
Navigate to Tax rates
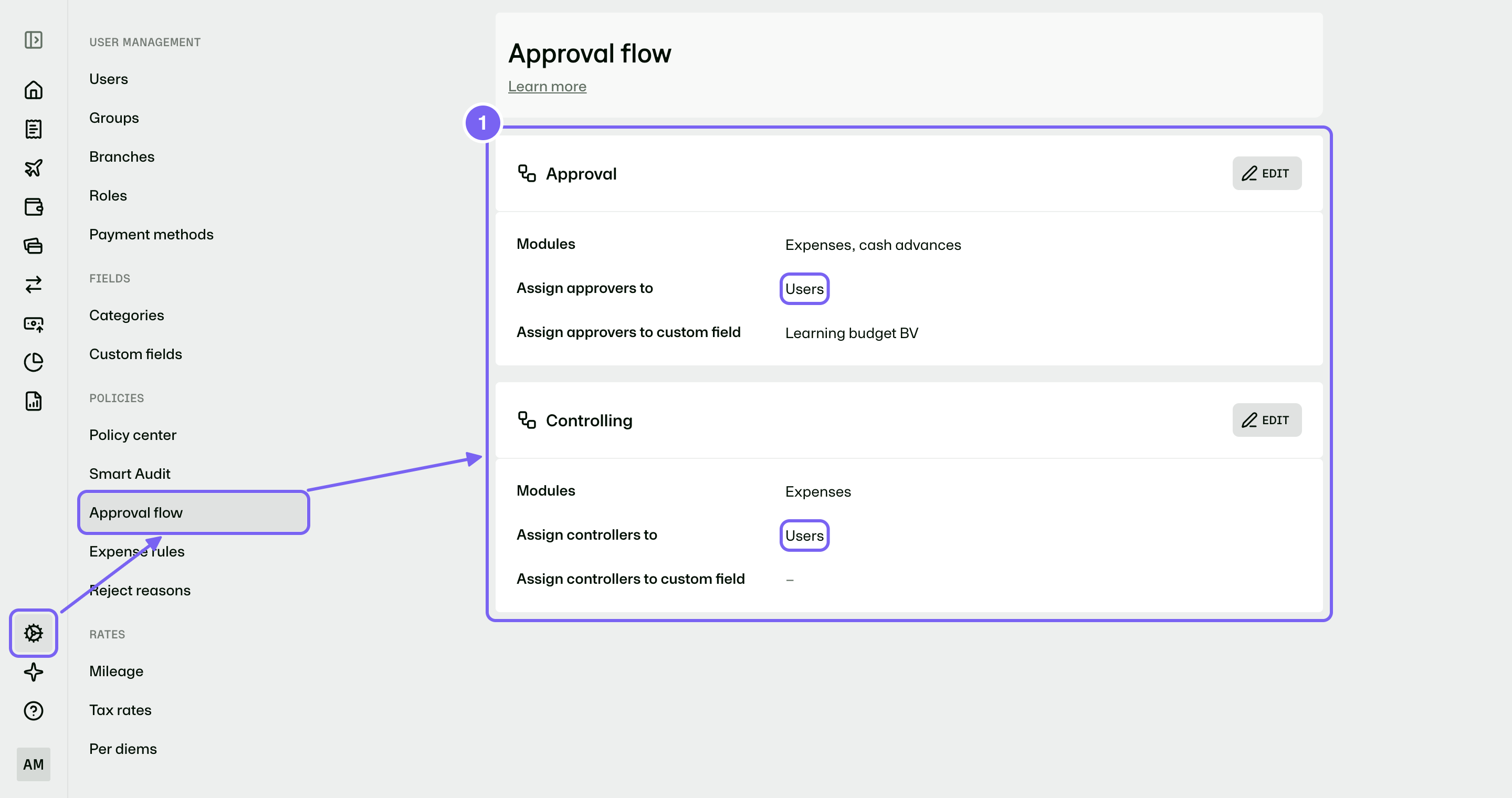[120, 710]
